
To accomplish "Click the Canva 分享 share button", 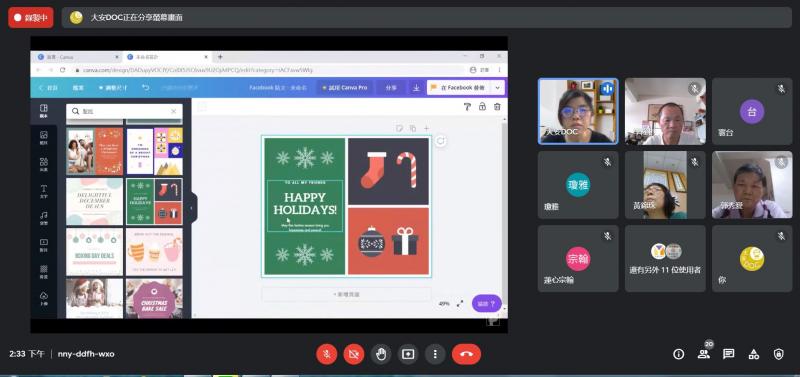I will (x=391, y=88).
